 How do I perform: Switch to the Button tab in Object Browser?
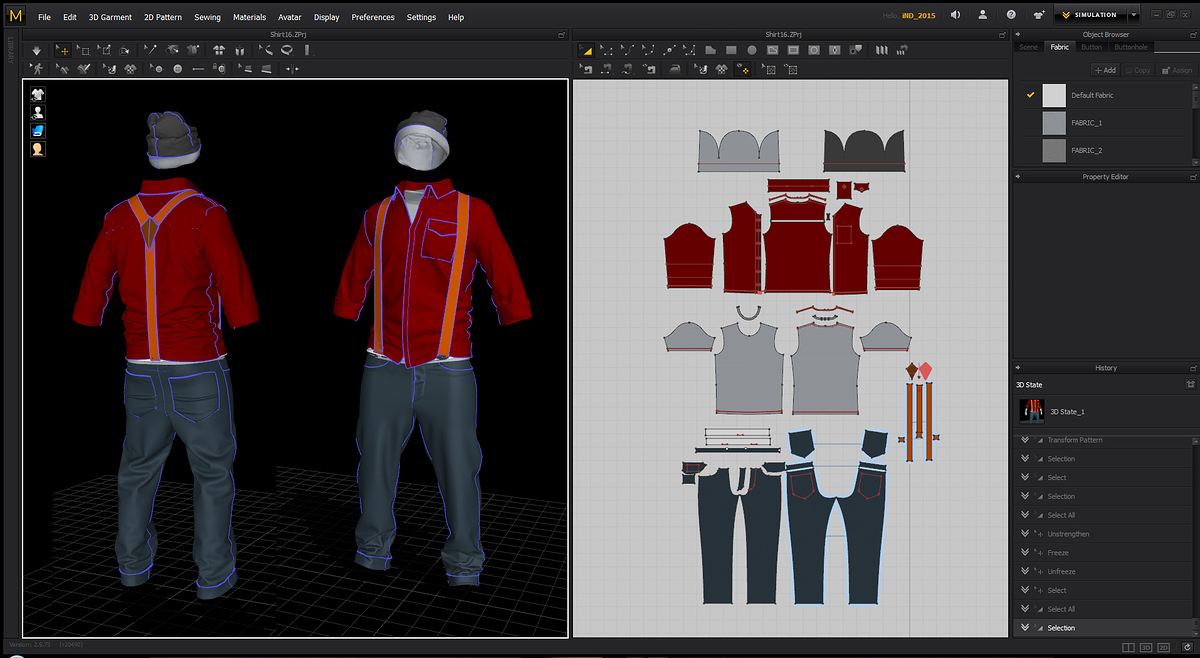pyautogui.click(x=1091, y=47)
